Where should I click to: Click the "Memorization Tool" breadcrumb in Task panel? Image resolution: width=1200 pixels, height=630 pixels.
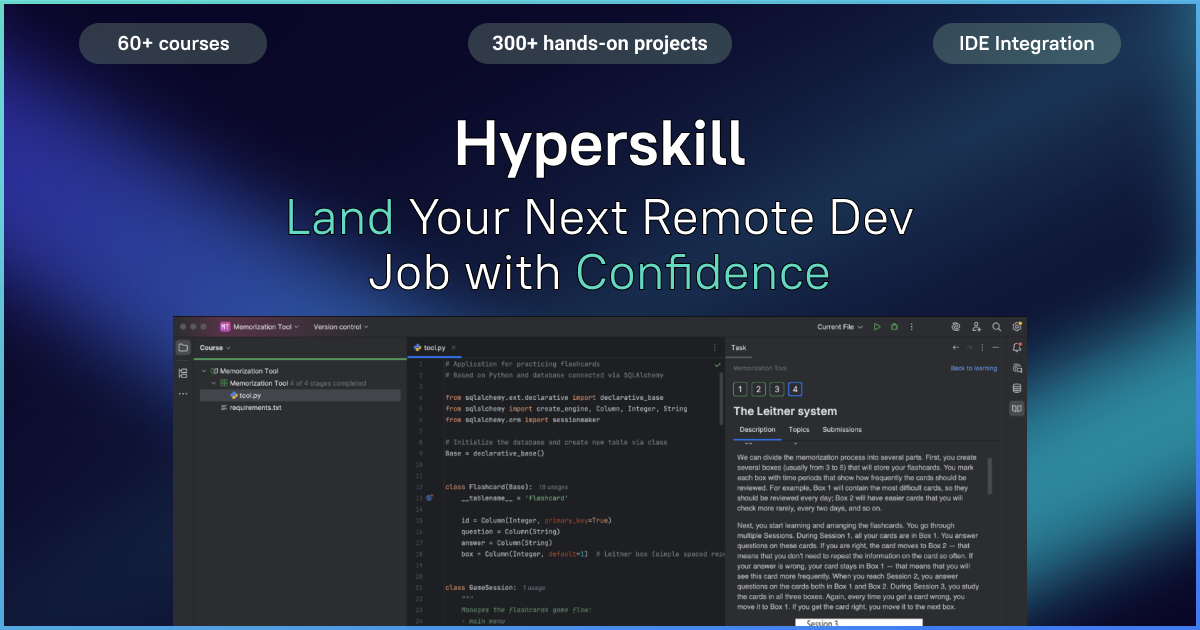coord(760,369)
